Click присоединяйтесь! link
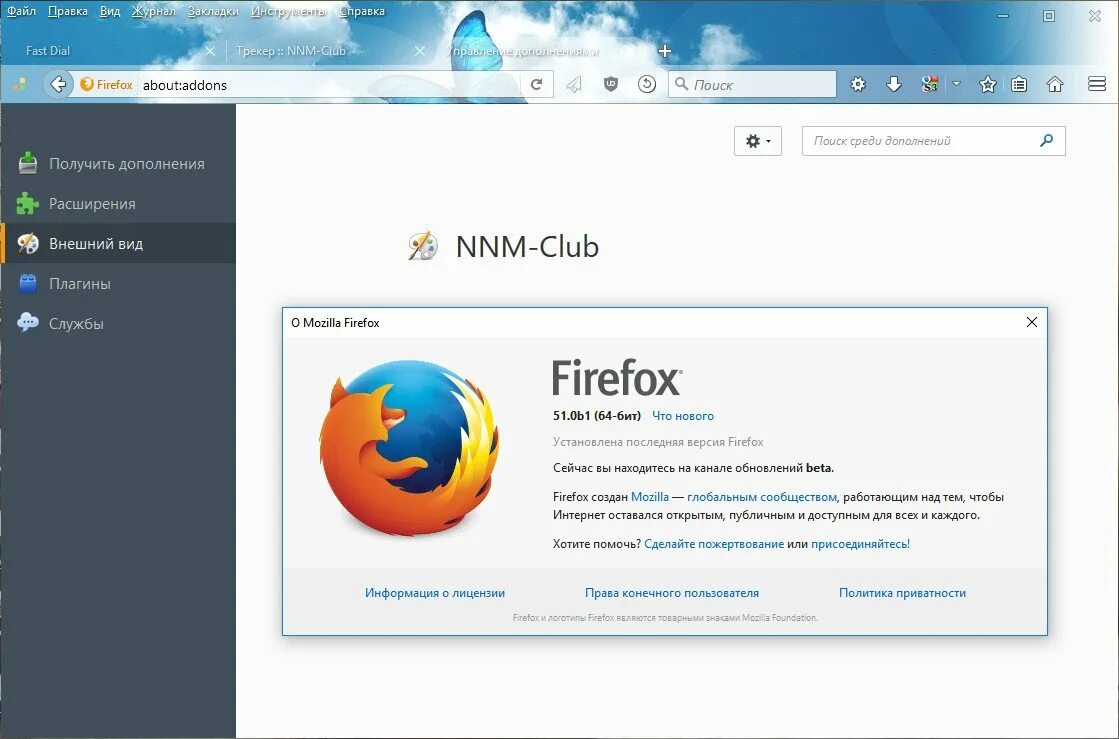The width and height of the screenshot is (1119, 739). pos(860,544)
